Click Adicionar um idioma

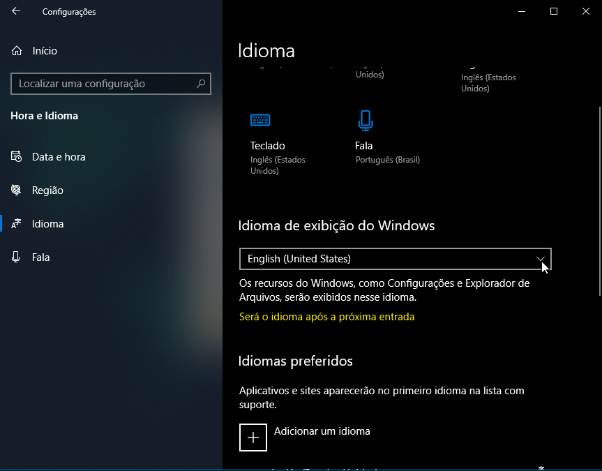(322, 431)
